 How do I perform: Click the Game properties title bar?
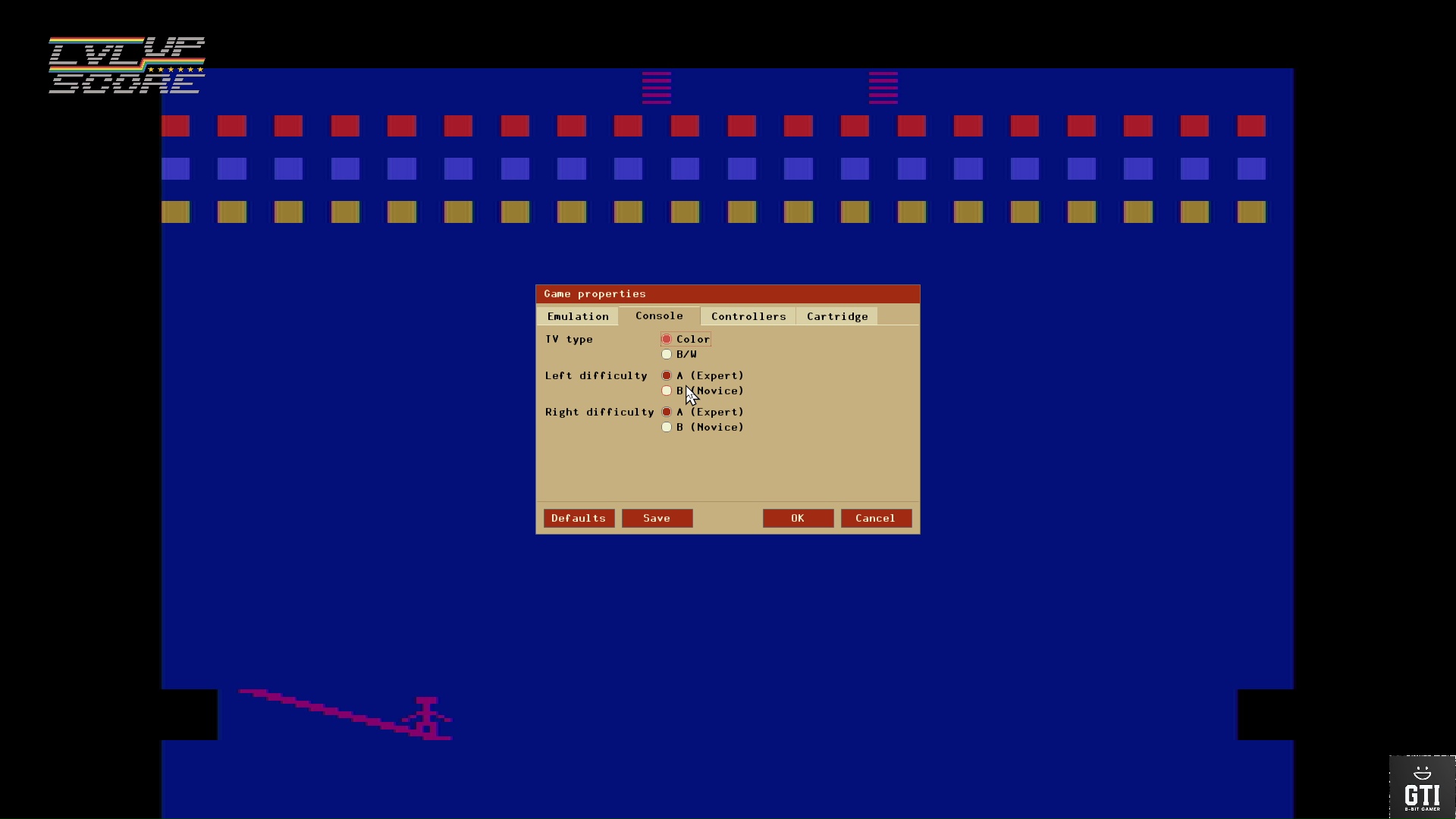(x=728, y=294)
